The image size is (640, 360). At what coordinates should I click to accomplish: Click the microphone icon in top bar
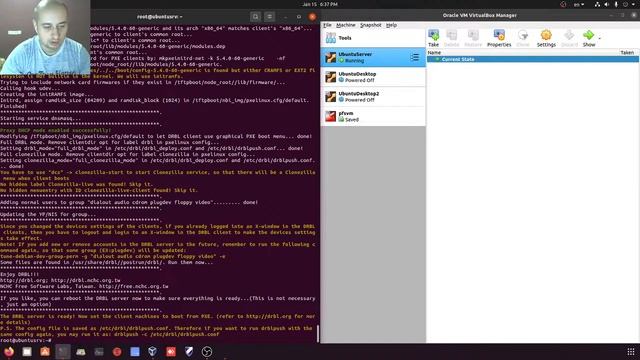[616, 4]
